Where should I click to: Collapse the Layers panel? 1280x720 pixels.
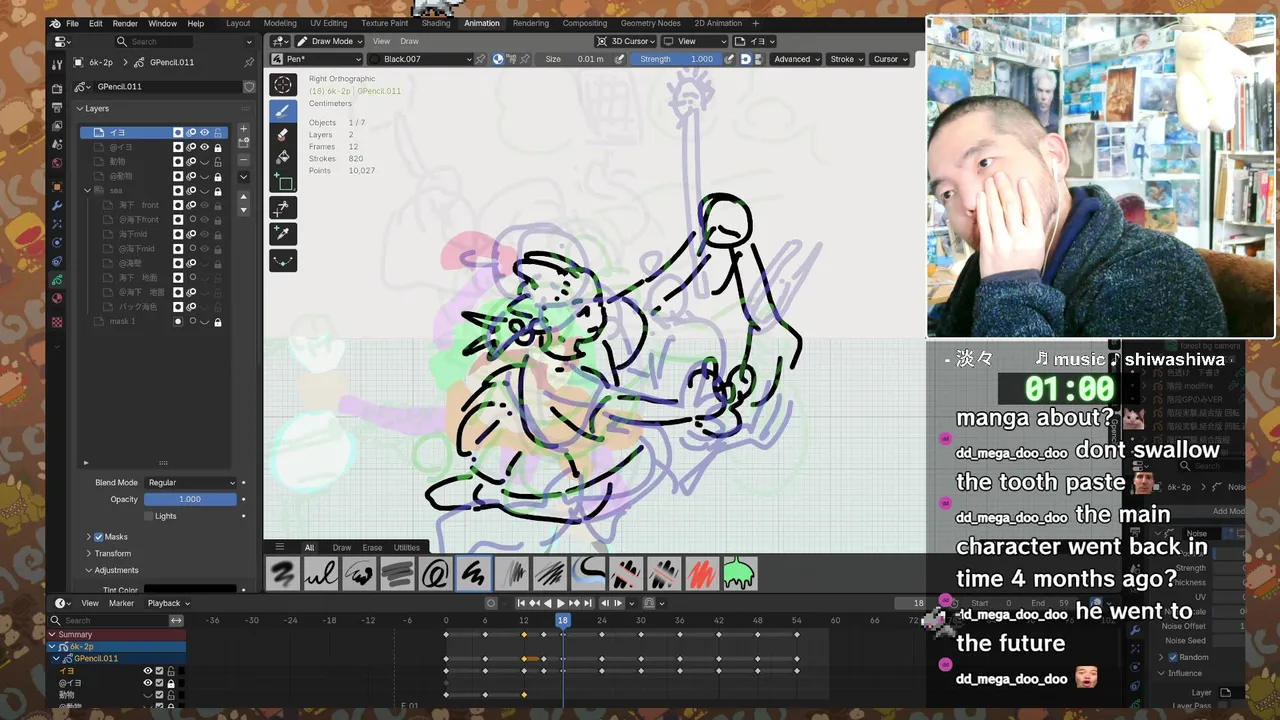tap(80, 108)
